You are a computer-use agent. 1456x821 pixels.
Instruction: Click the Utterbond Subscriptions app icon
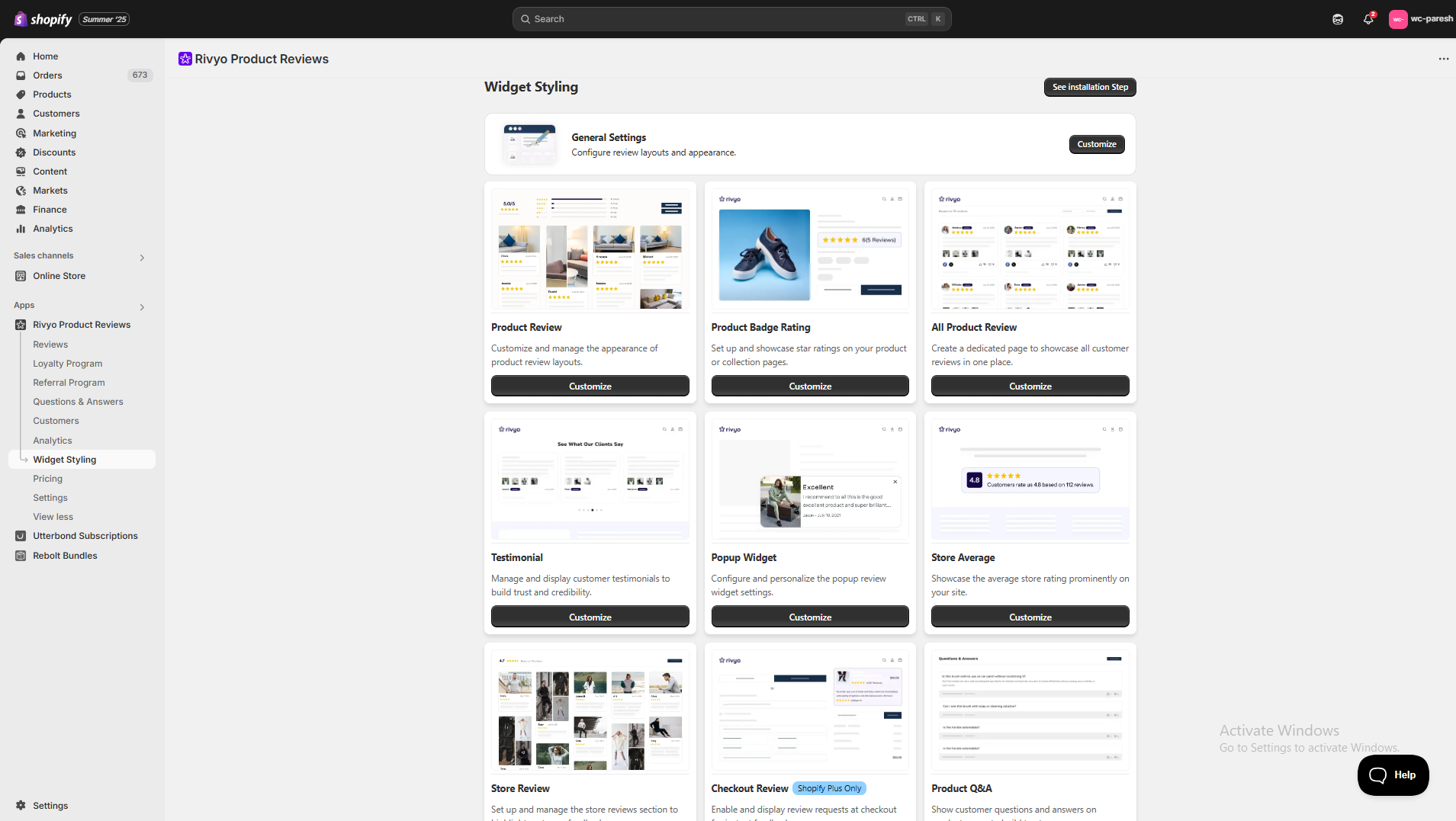21,536
